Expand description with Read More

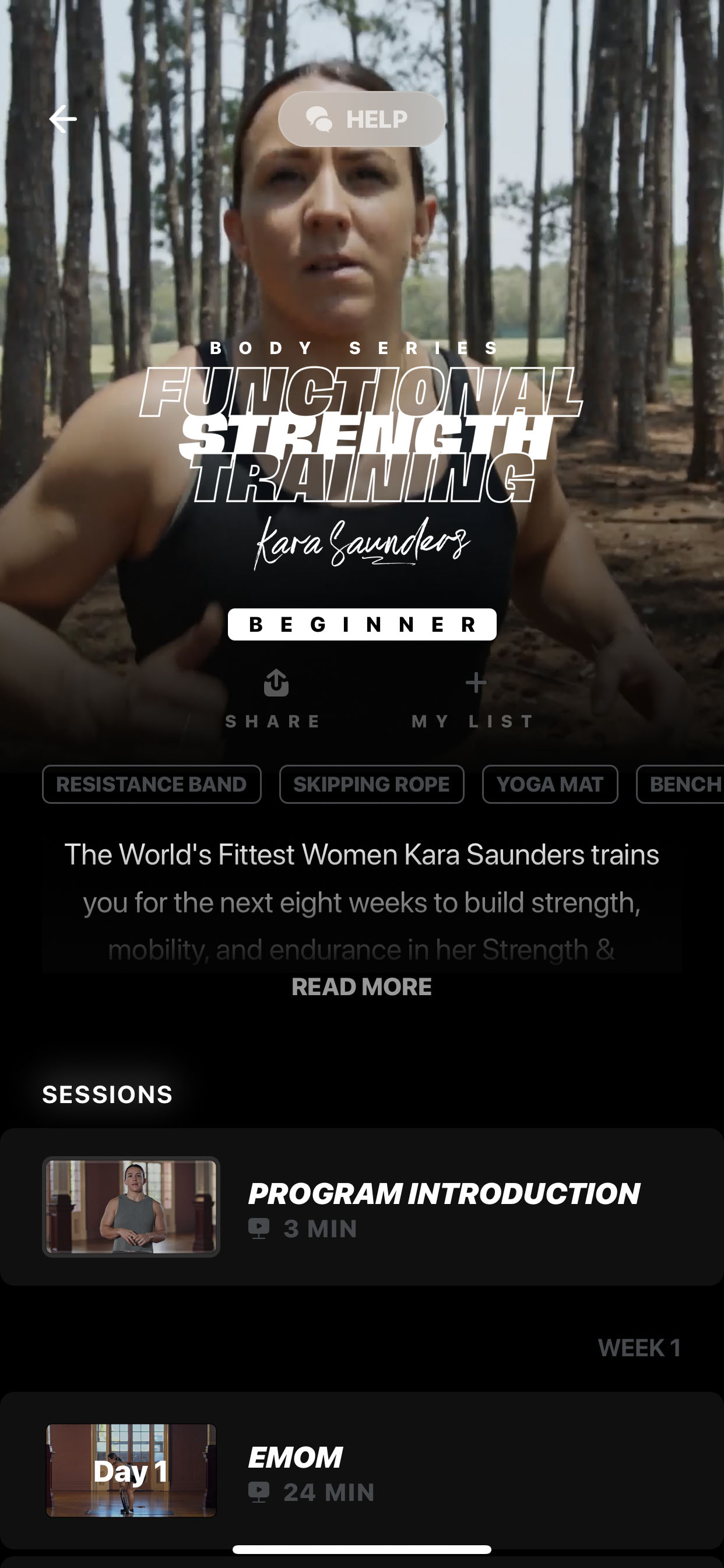pos(362,986)
